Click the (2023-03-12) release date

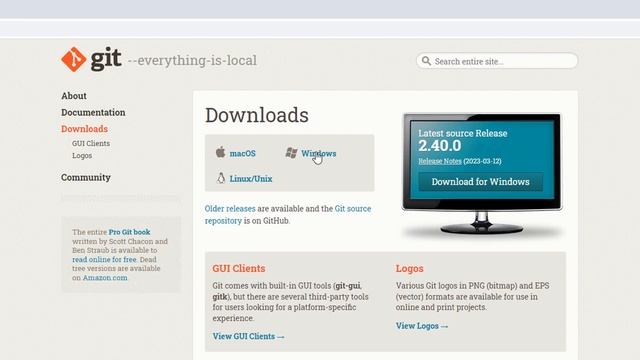(x=482, y=161)
